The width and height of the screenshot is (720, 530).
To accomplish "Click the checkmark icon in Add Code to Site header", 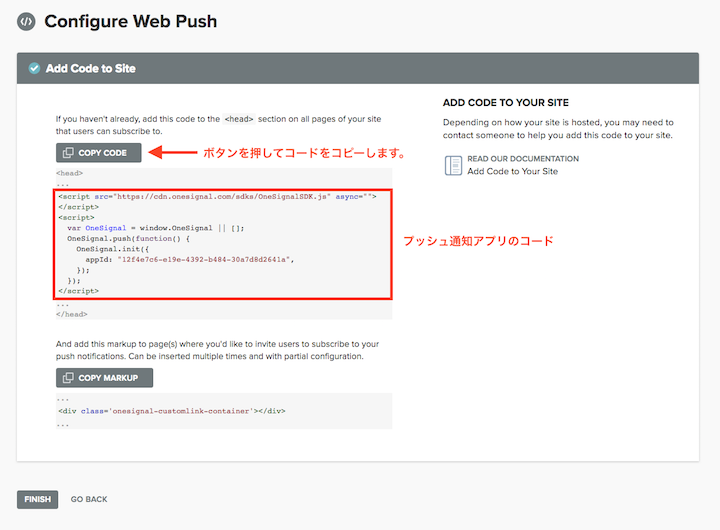I will [34, 68].
